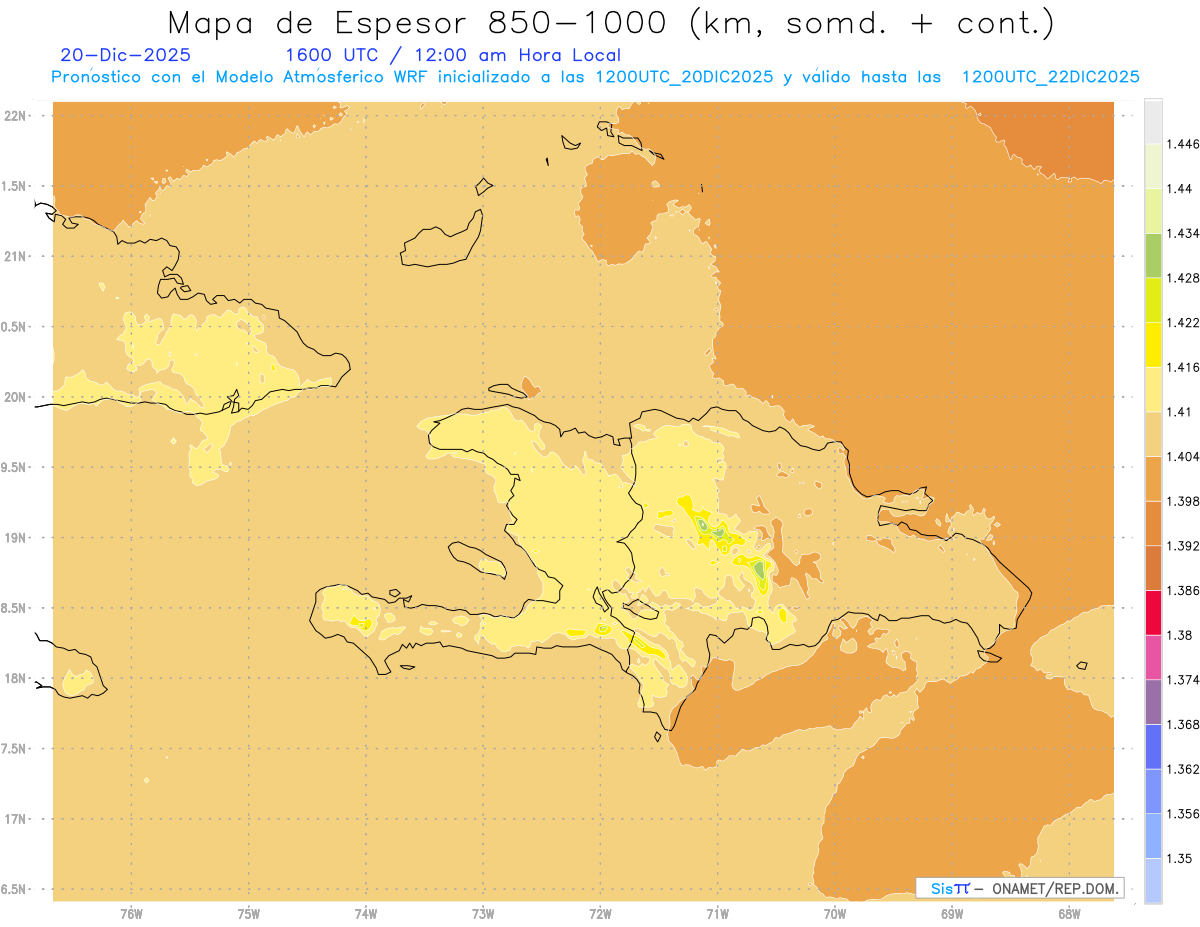The width and height of the screenshot is (1200, 927).
Task: Select the date label "20-Dic-2025"
Action: [x=125, y=55]
